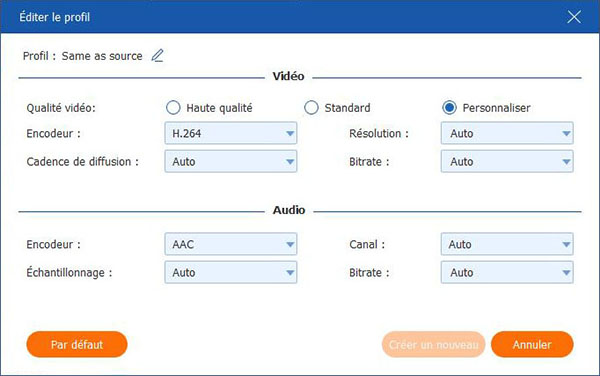Select the Standard video quality option
Viewport: 600px width, 376px height.
click(311, 108)
